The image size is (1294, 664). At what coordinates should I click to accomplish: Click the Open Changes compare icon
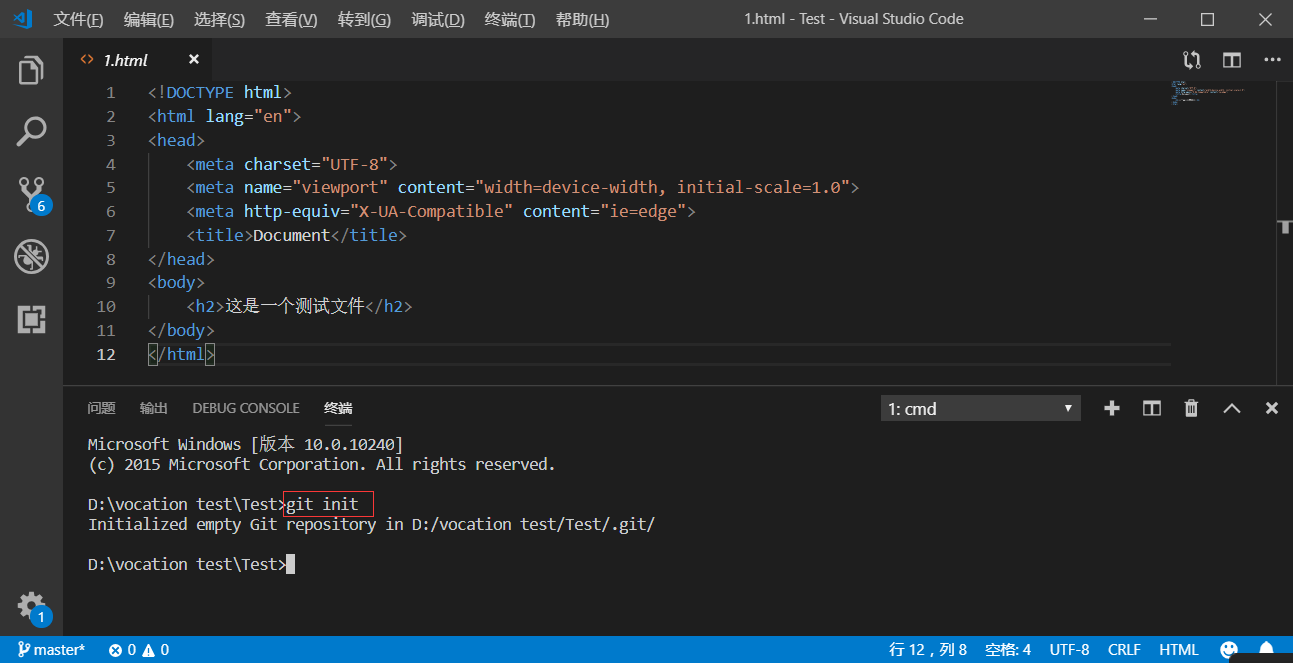[1191, 60]
